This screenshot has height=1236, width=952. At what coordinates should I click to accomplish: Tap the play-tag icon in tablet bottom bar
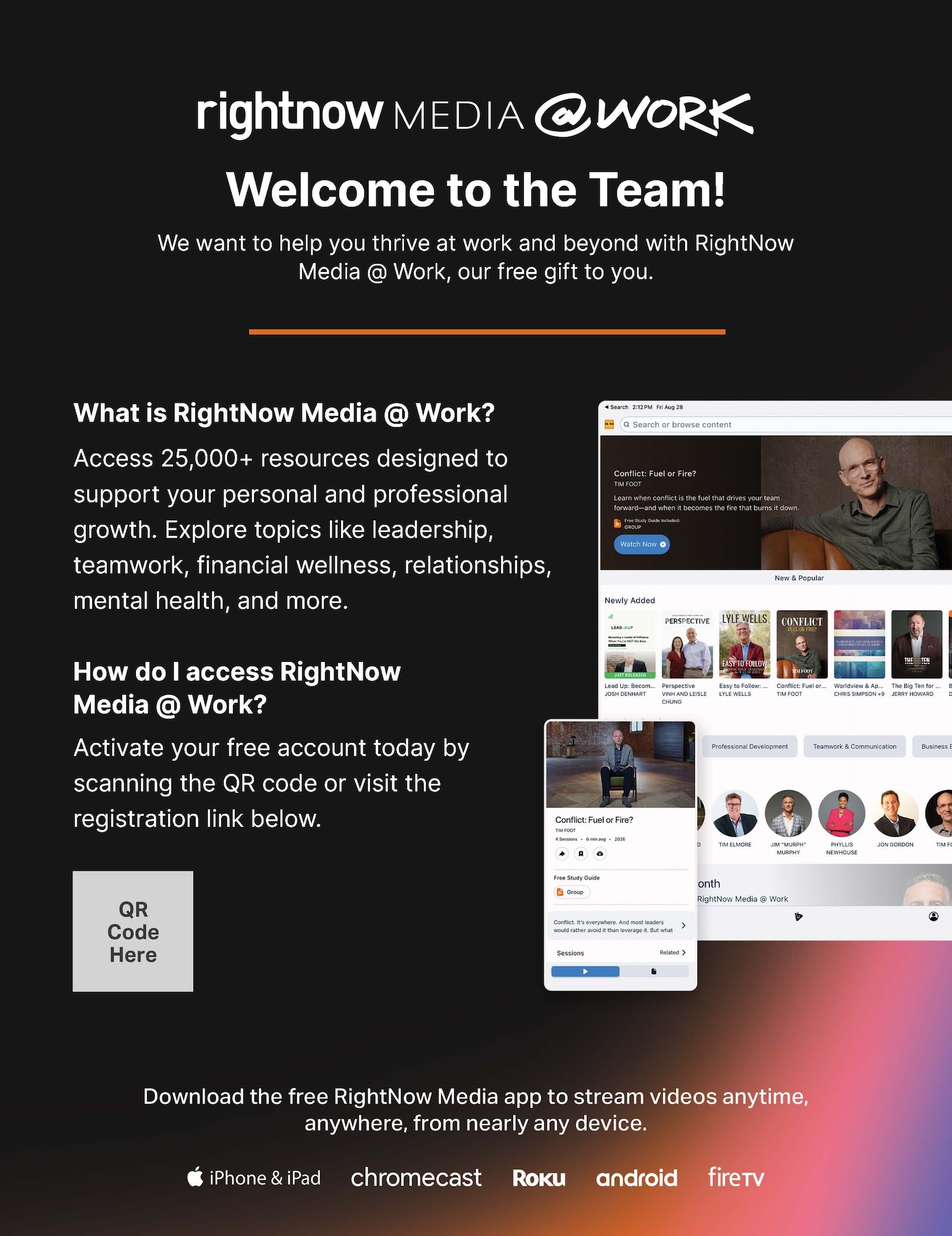click(x=798, y=916)
